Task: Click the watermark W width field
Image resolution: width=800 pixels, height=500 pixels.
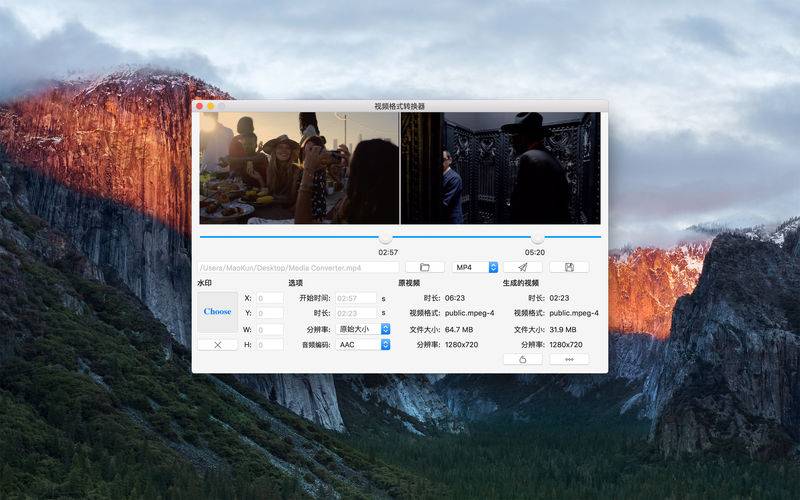Action: [270, 329]
